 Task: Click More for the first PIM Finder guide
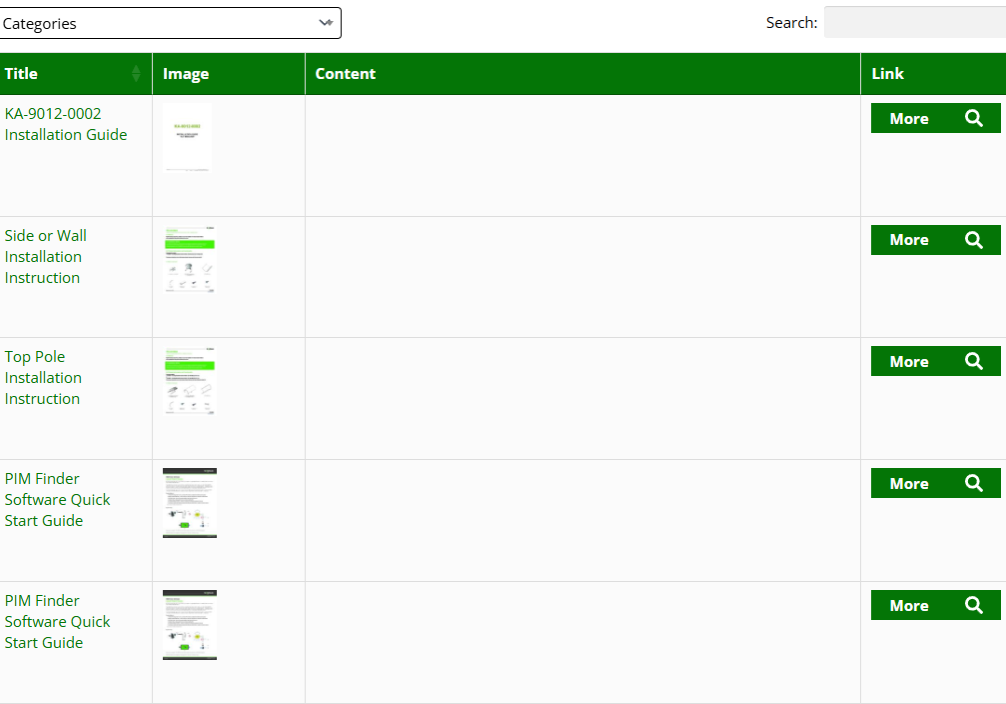(935, 483)
